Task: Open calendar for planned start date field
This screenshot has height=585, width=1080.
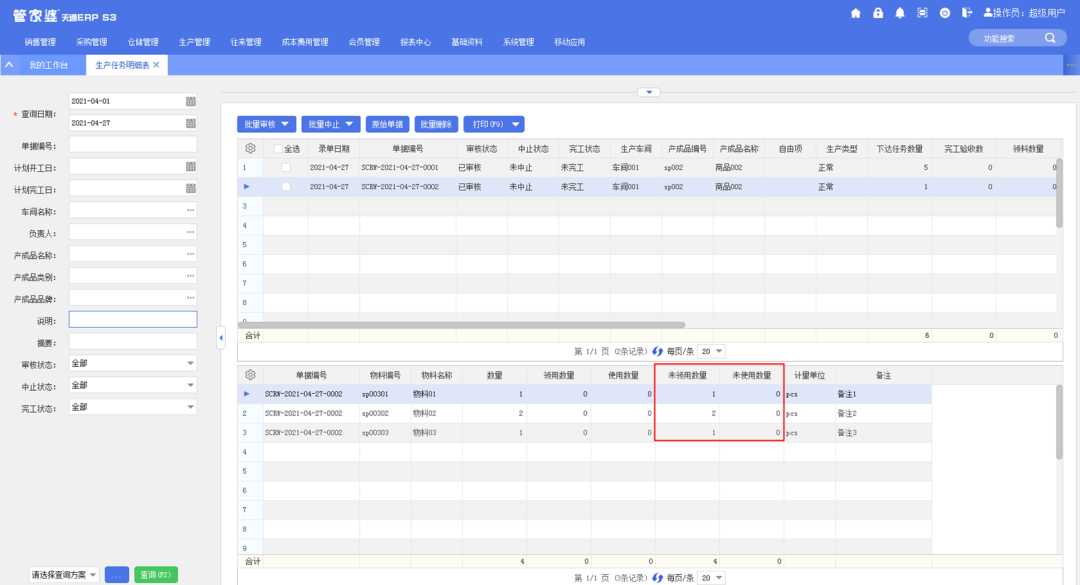Action: point(190,167)
